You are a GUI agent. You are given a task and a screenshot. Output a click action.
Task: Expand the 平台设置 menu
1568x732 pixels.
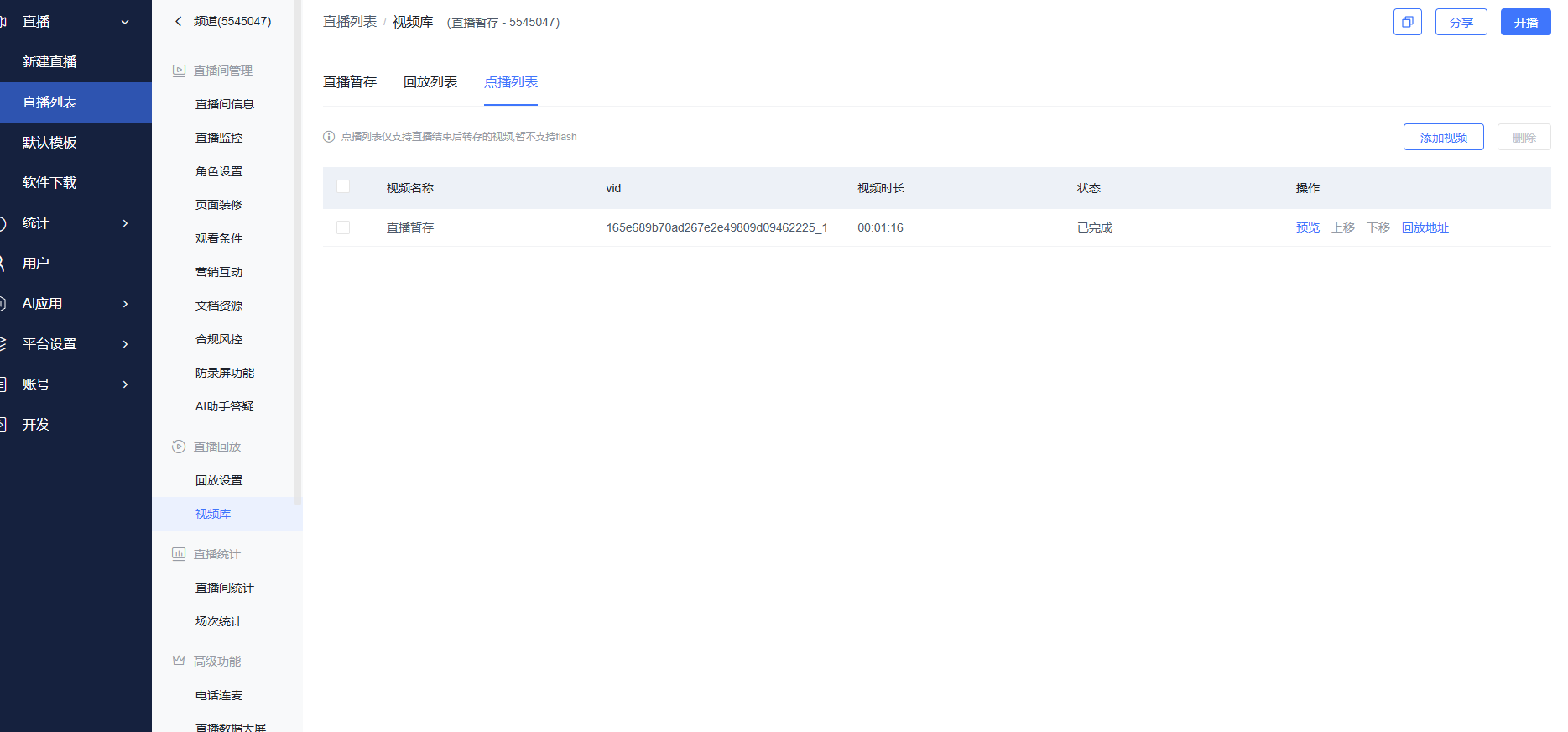pos(125,344)
